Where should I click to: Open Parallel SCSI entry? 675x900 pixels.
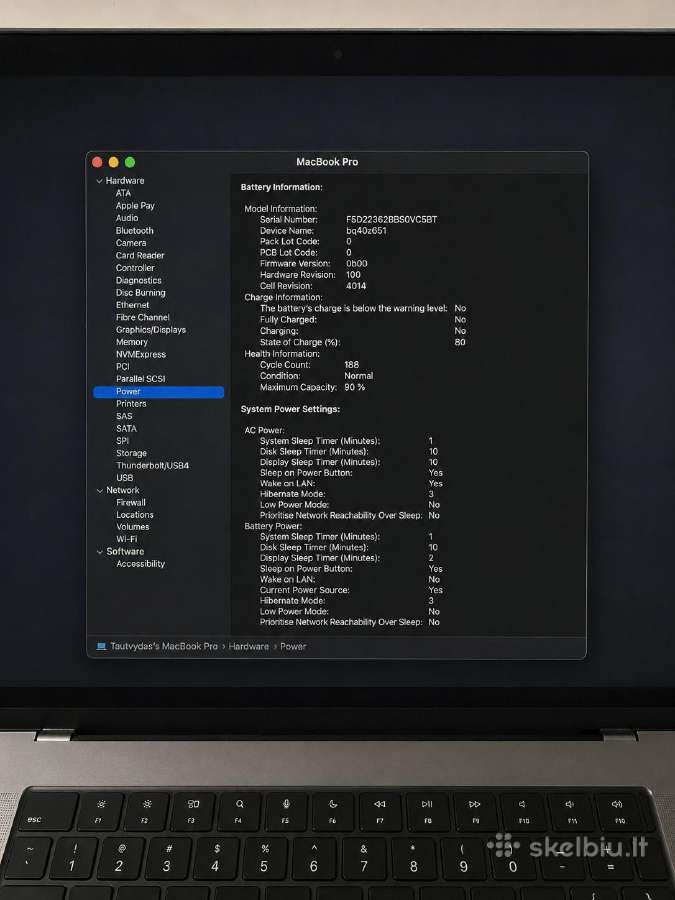pos(141,379)
